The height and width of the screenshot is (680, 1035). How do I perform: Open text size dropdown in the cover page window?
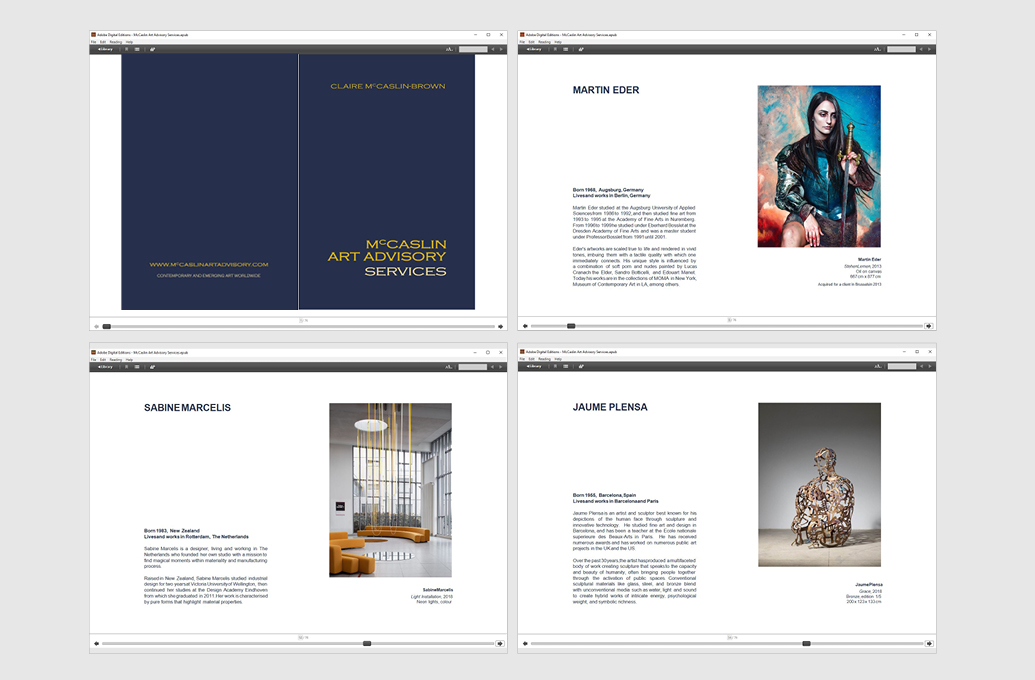450,48
